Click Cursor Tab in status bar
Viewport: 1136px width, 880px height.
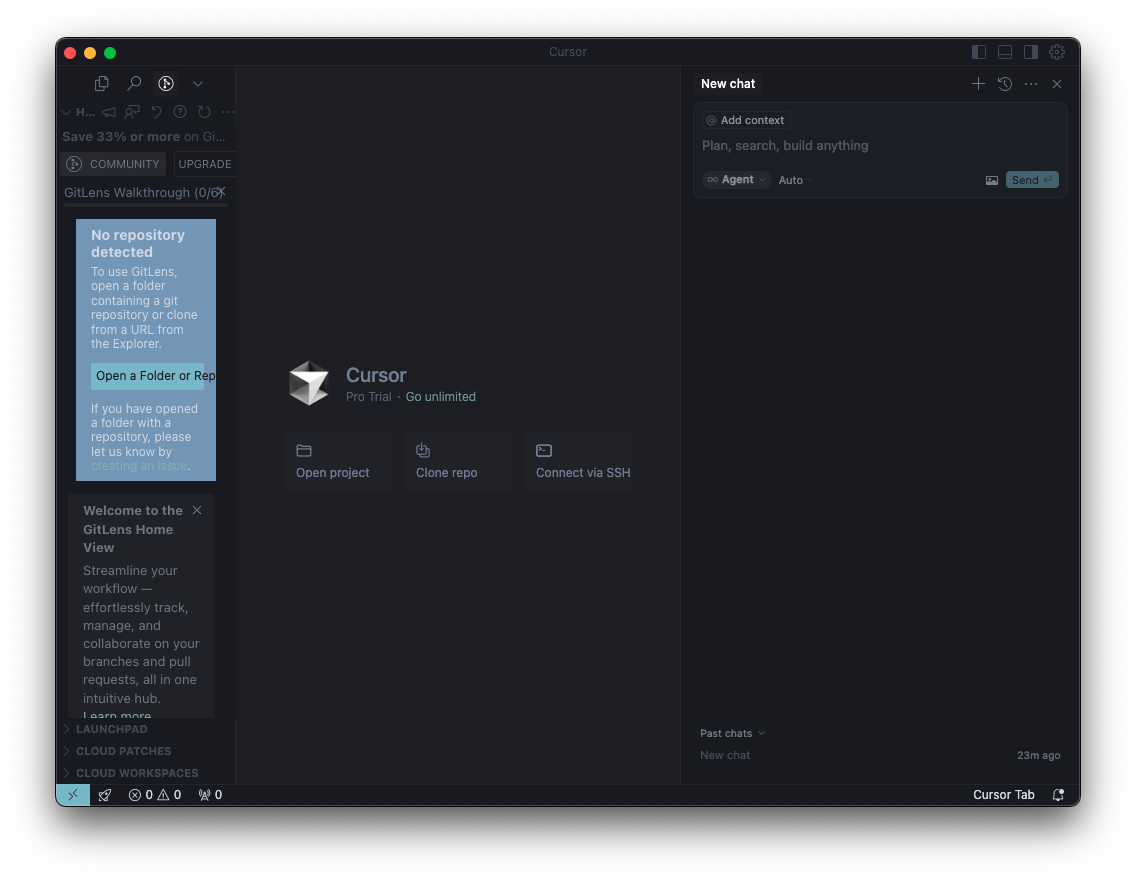1003,795
